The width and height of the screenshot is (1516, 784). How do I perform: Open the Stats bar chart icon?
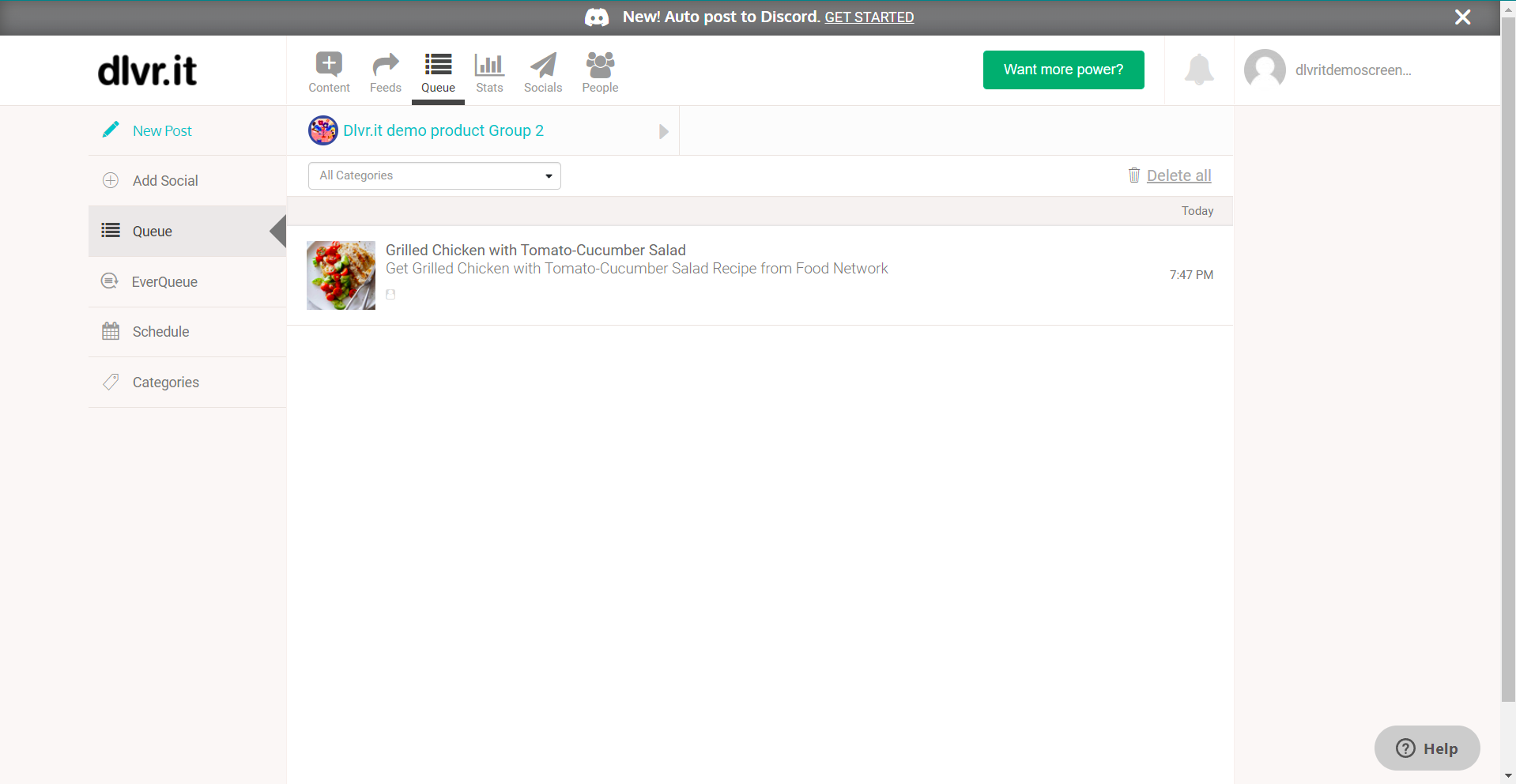(489, 64)
